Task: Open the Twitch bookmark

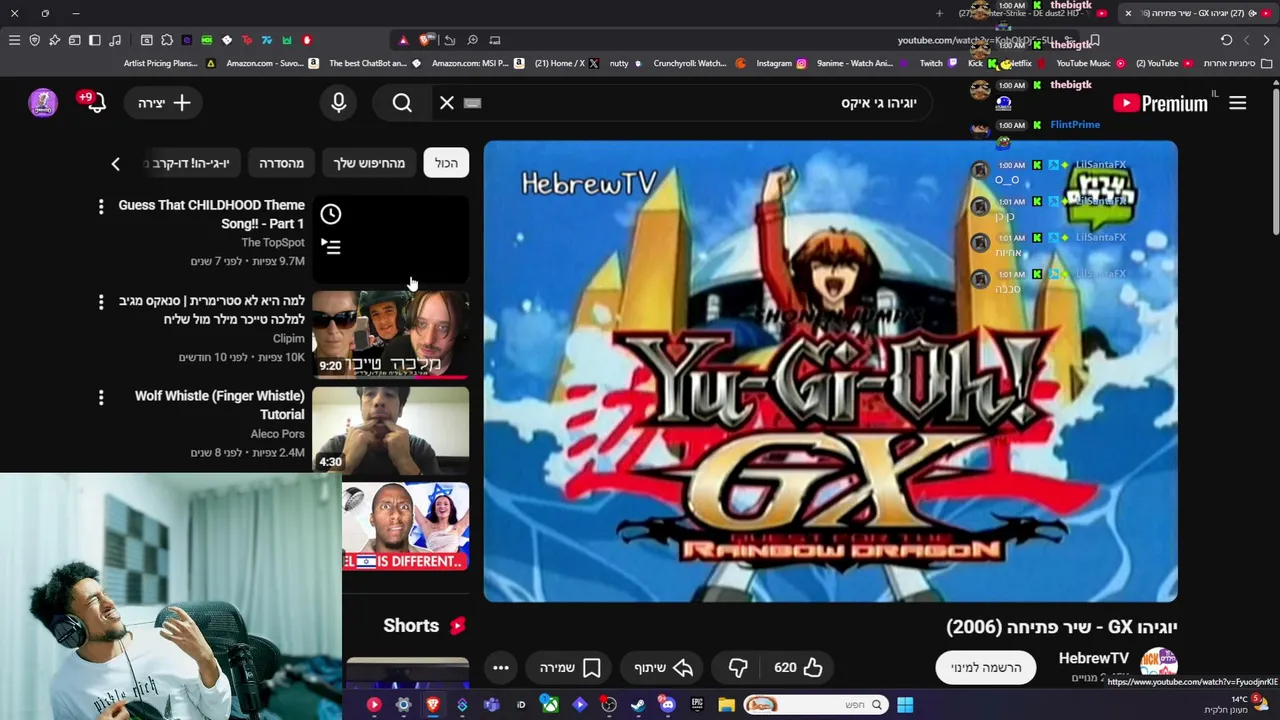Action: [938, 63]
